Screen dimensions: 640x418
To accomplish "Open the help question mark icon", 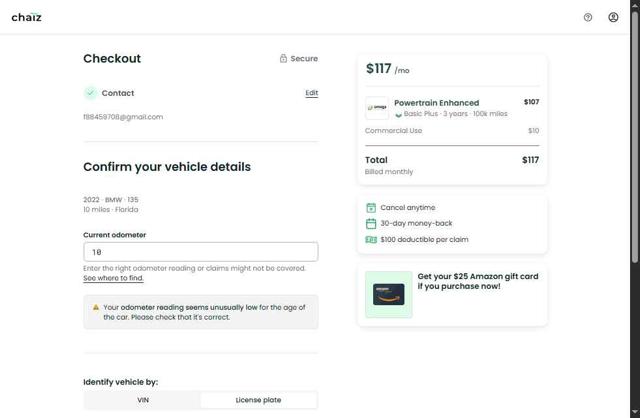I will 588,17.
